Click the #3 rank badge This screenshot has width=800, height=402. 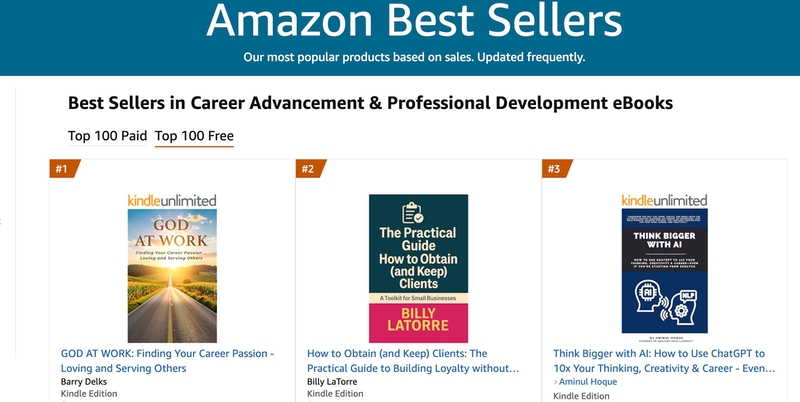[x=554, y=169]
